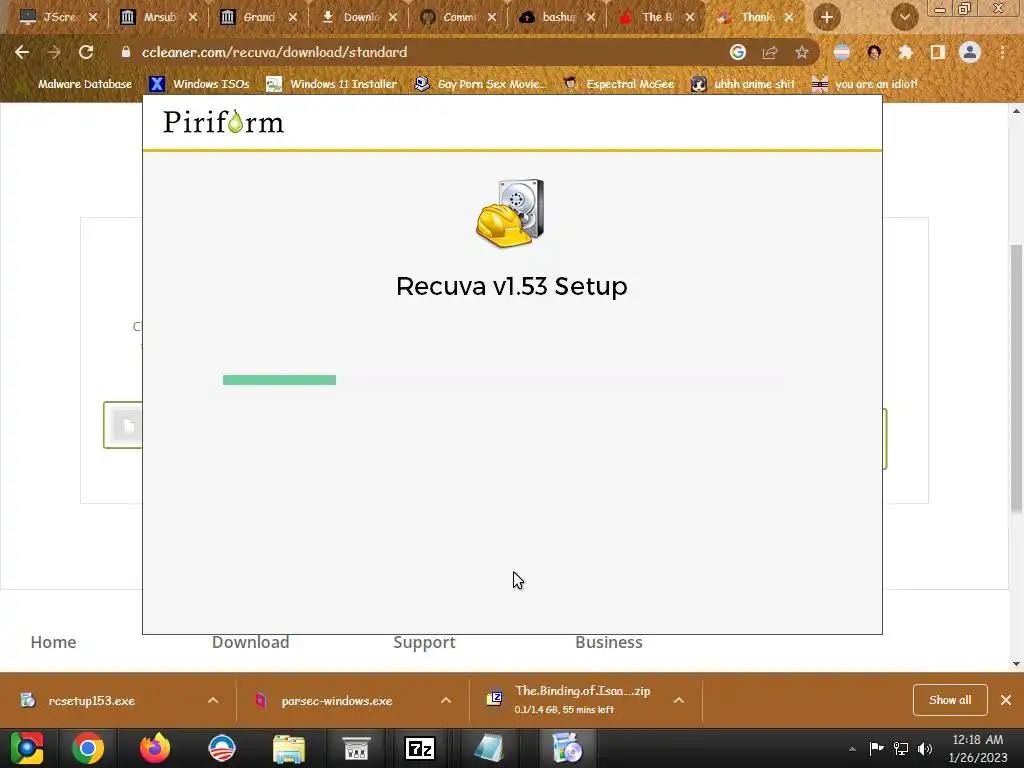Click the page vertical scrollbar
This screenshot has width=1024, height=768.
[1016, 379]
